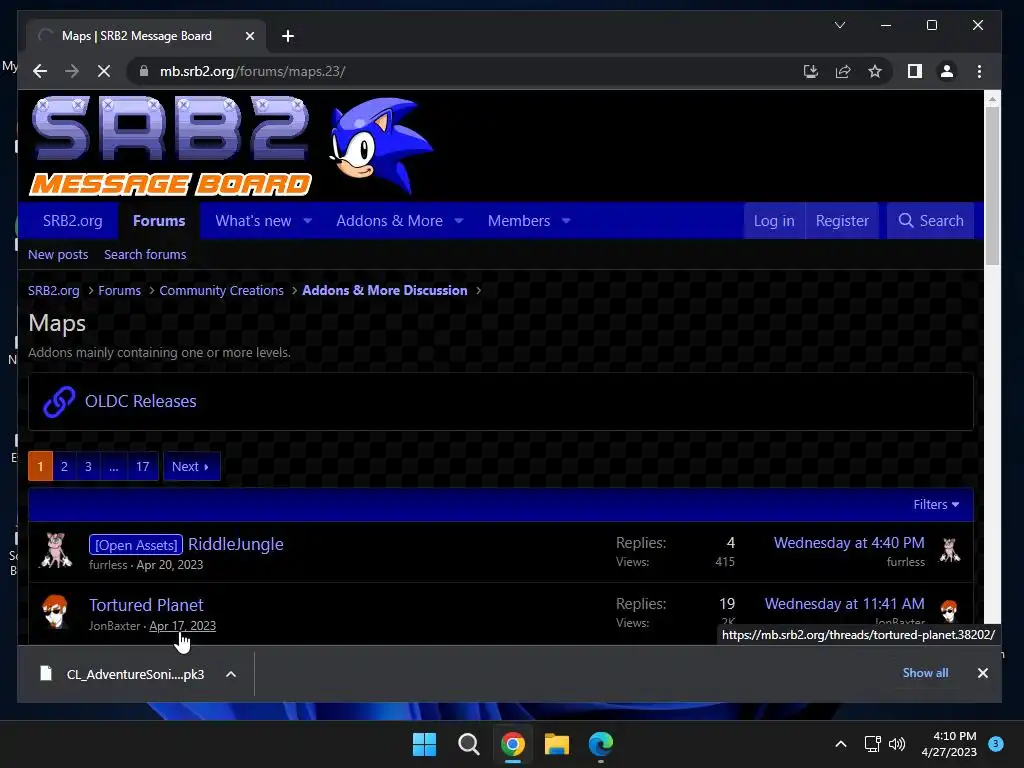The width and height of the screenshot is (1024, 768).
Task: Open the Filters dropdown
Action: point(936,504)
